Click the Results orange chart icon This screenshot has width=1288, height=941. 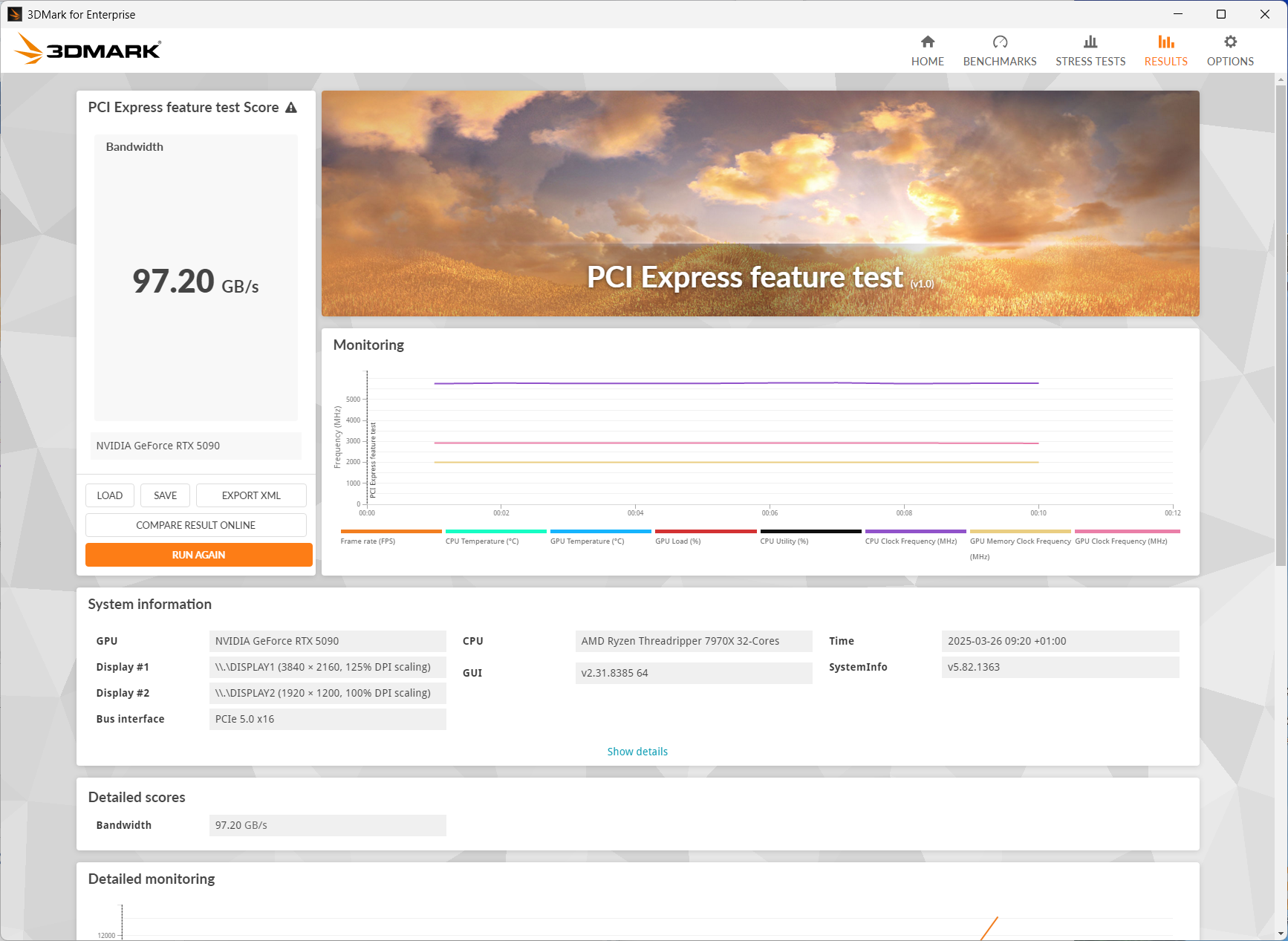click(1166, 42)
